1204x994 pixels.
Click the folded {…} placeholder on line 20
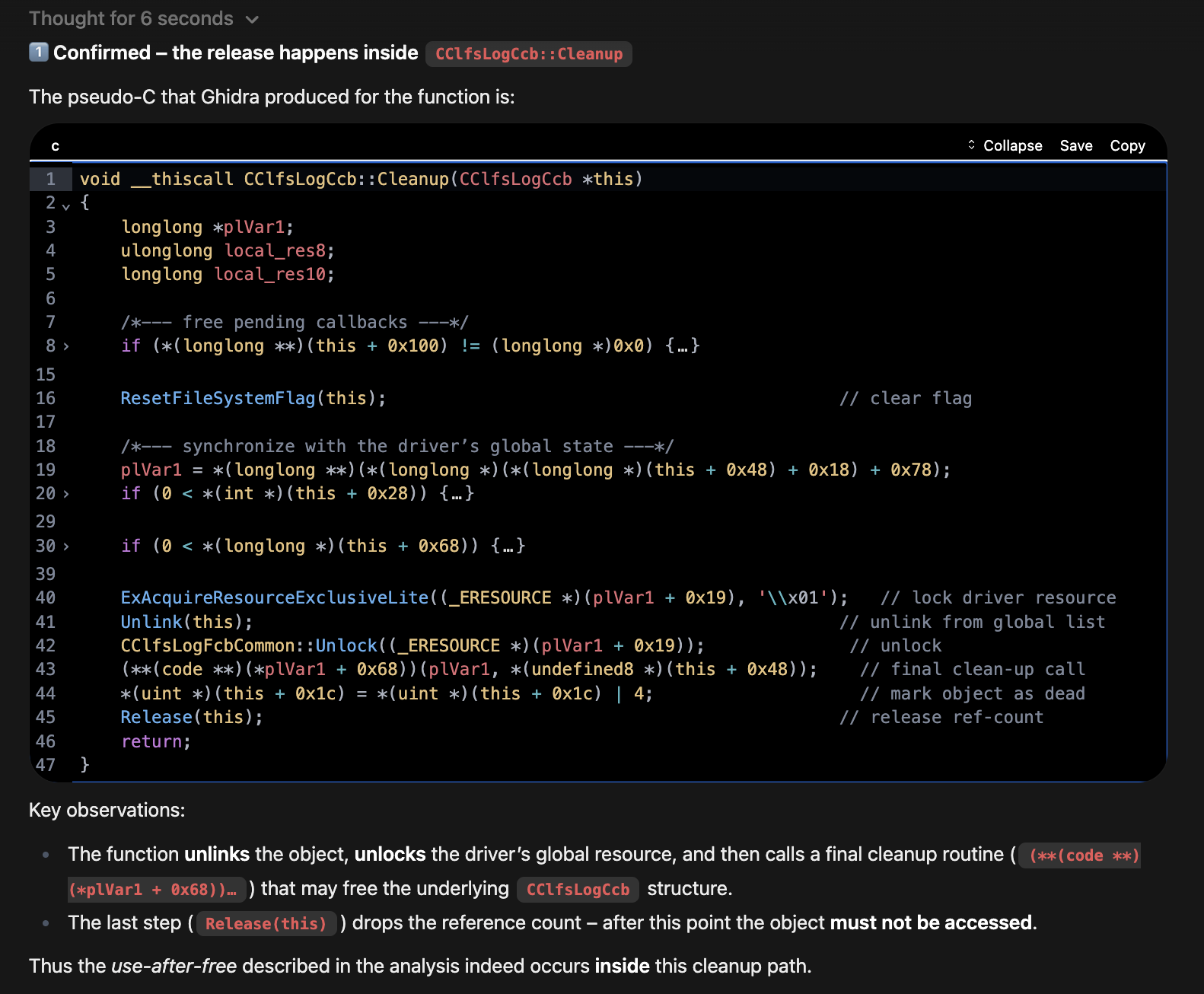point(457,494)
